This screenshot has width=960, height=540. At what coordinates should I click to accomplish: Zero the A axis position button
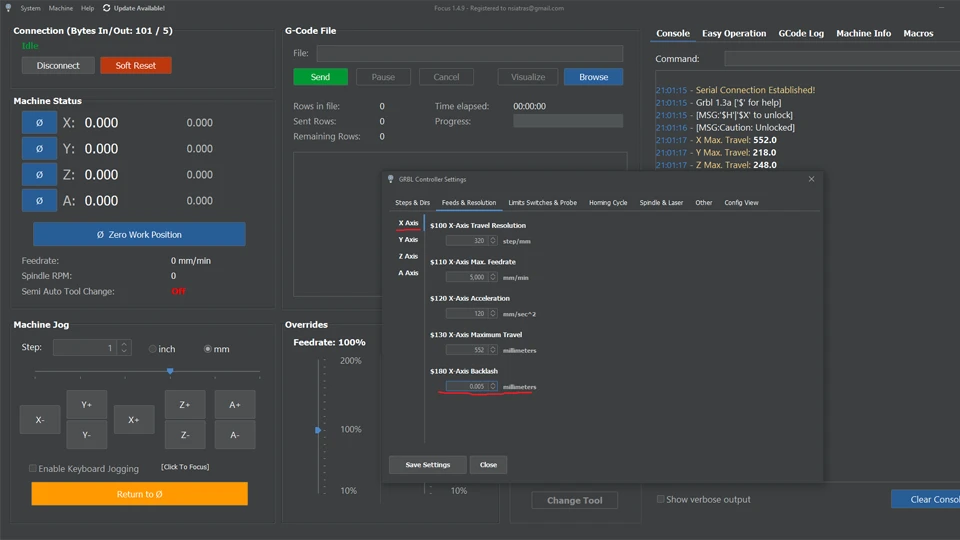tap(39, 201)
